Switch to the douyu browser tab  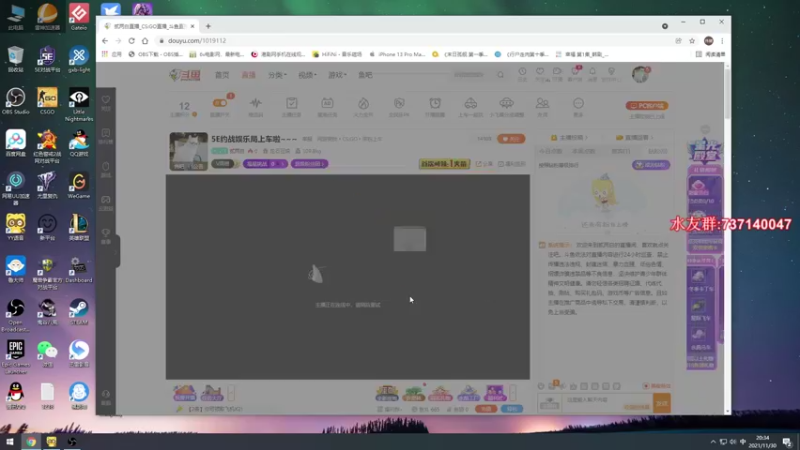[149, 26]
